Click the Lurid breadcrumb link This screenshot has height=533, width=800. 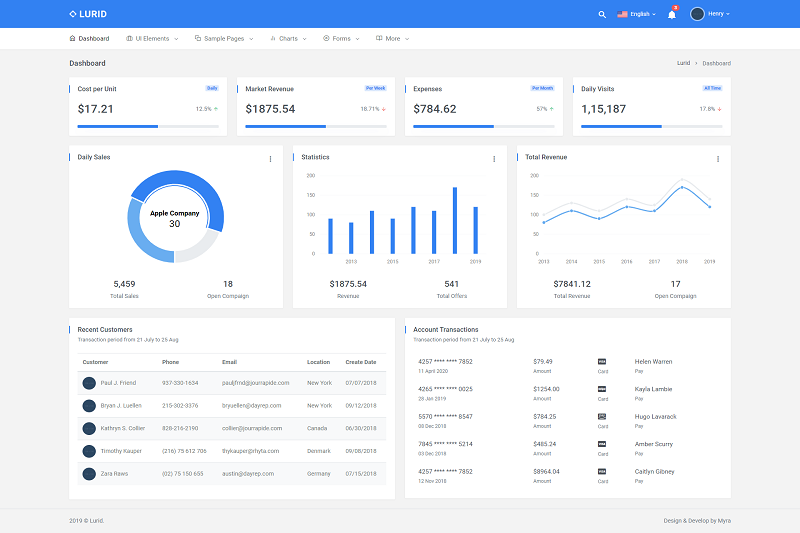click(x=683, y=63)
